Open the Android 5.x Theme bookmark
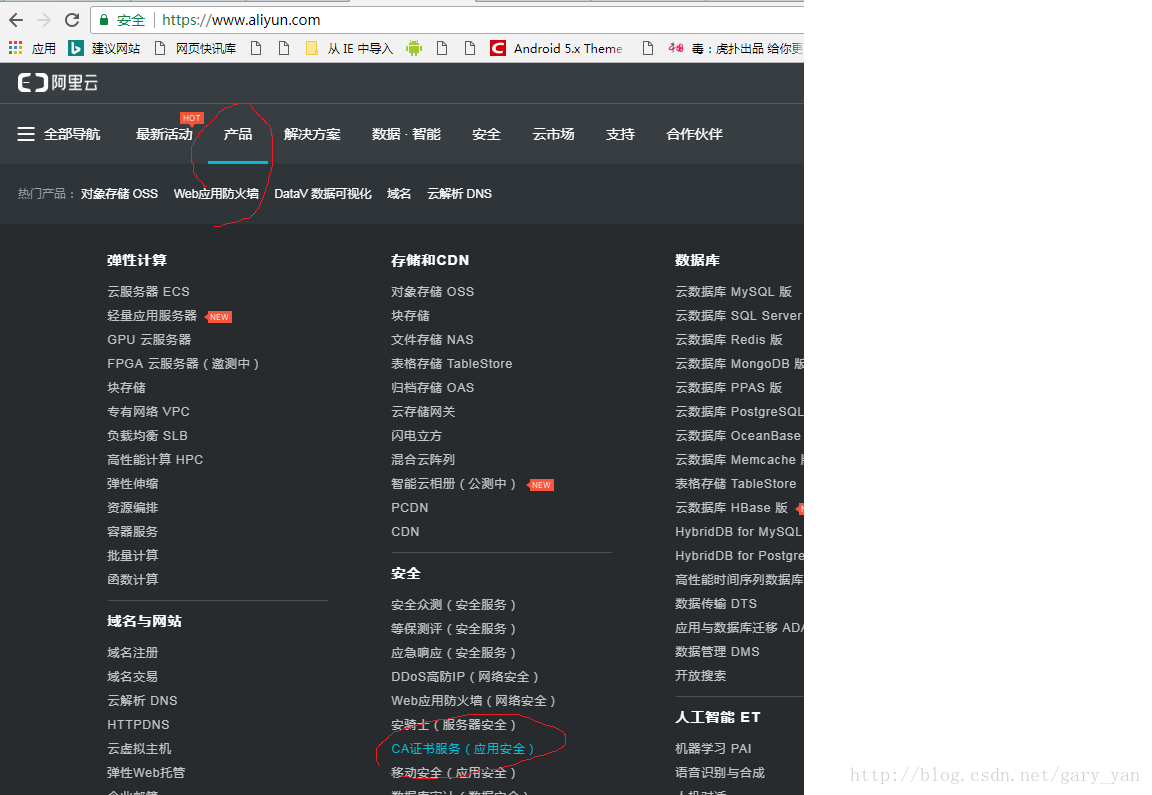Image resolution: width=1152 pixels, height=795 pixels. 556,48
